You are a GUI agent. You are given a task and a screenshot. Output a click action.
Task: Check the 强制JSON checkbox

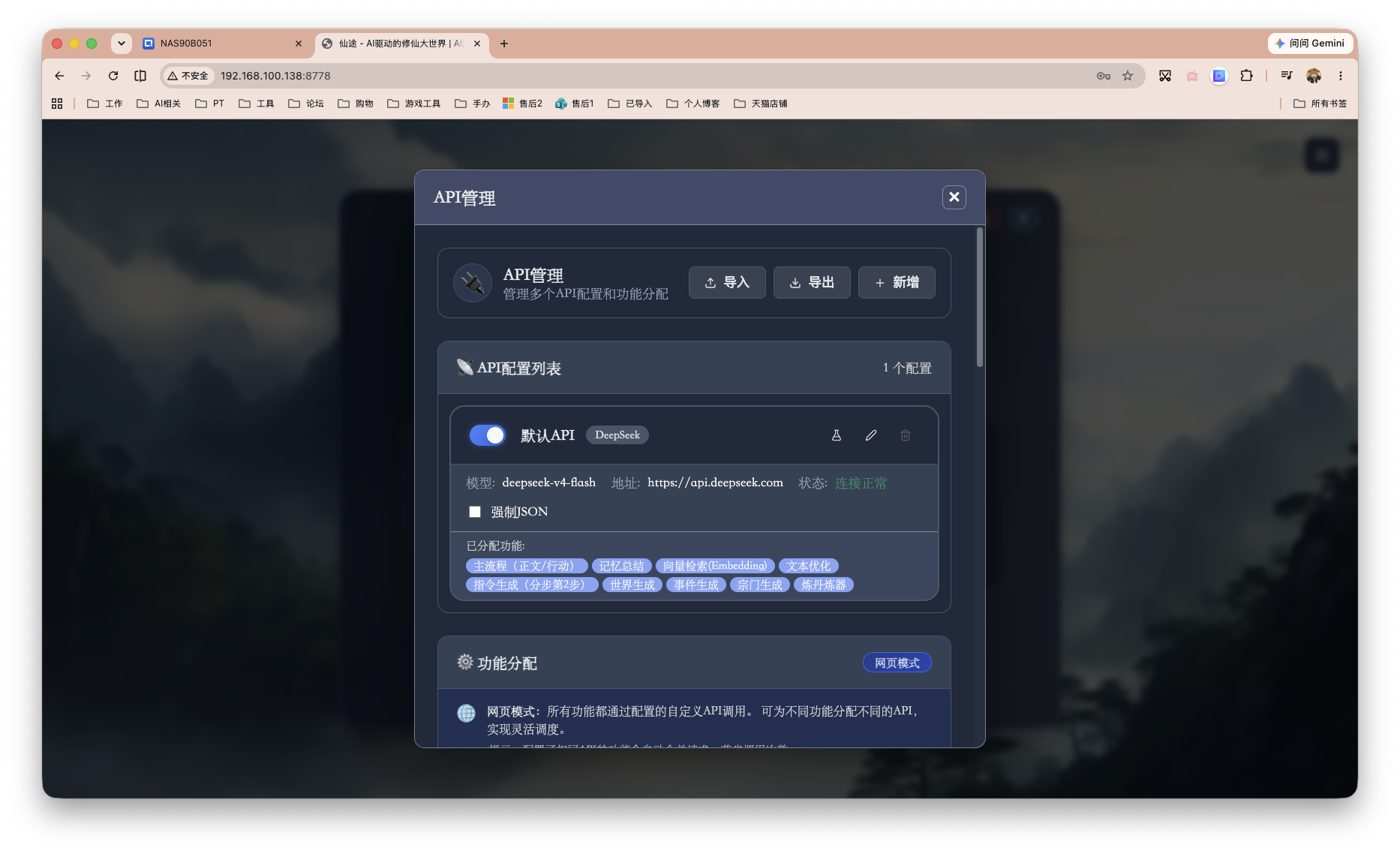(475, 512)
